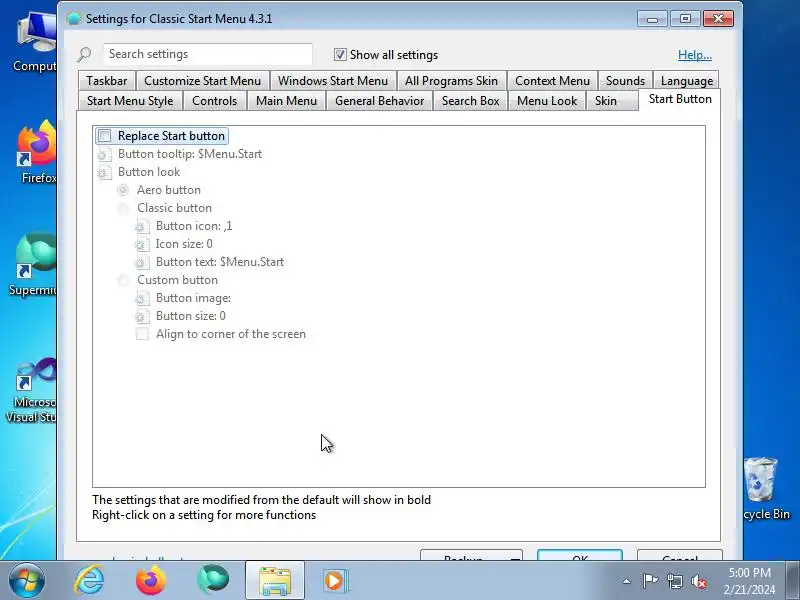
Task: Open the Search Box tab
Action: coord(470,101)
